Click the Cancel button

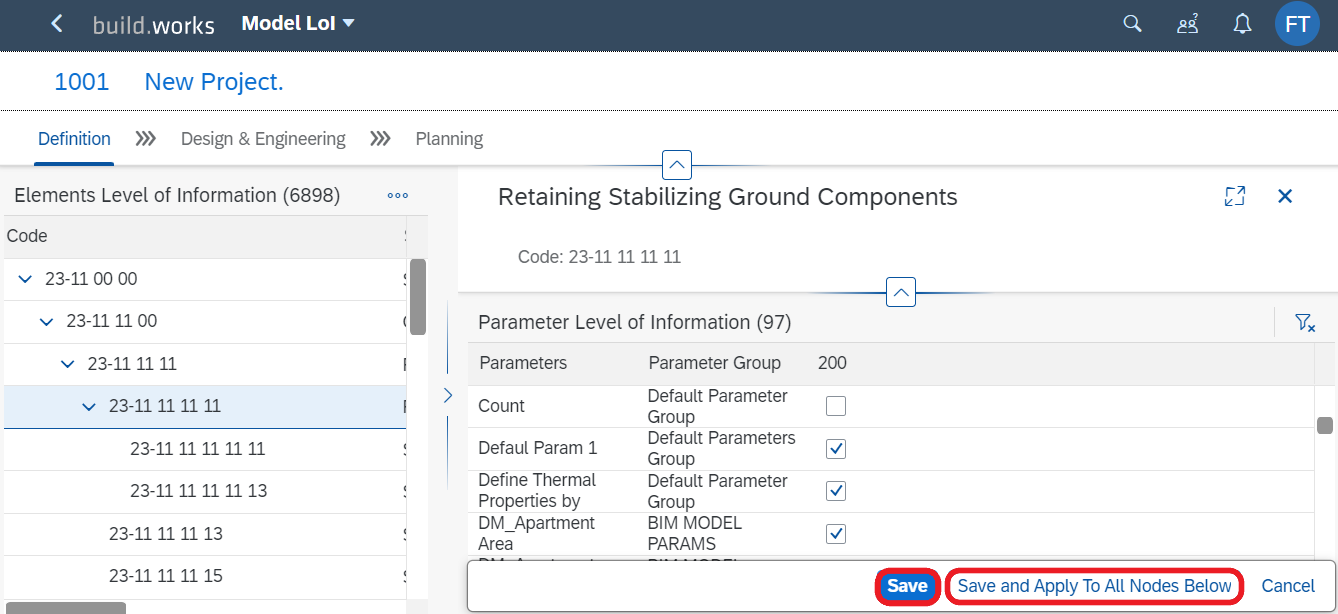click(x=1288, y=586)
